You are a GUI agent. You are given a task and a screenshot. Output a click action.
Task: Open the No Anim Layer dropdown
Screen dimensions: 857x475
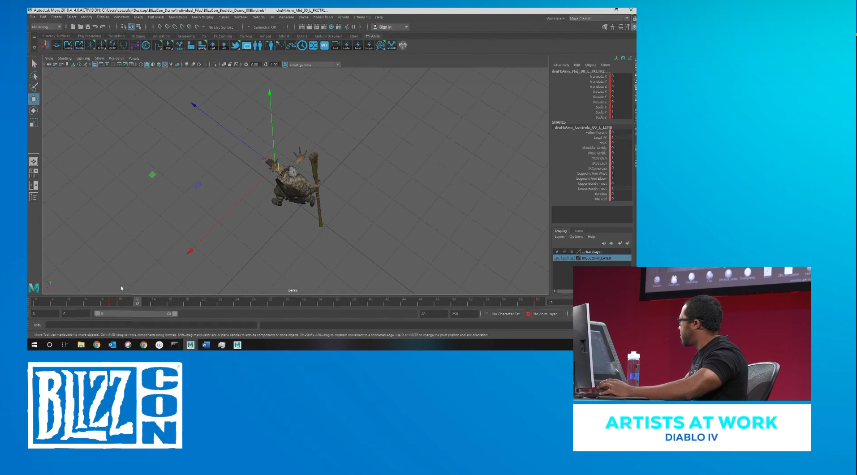click(547, 314)
